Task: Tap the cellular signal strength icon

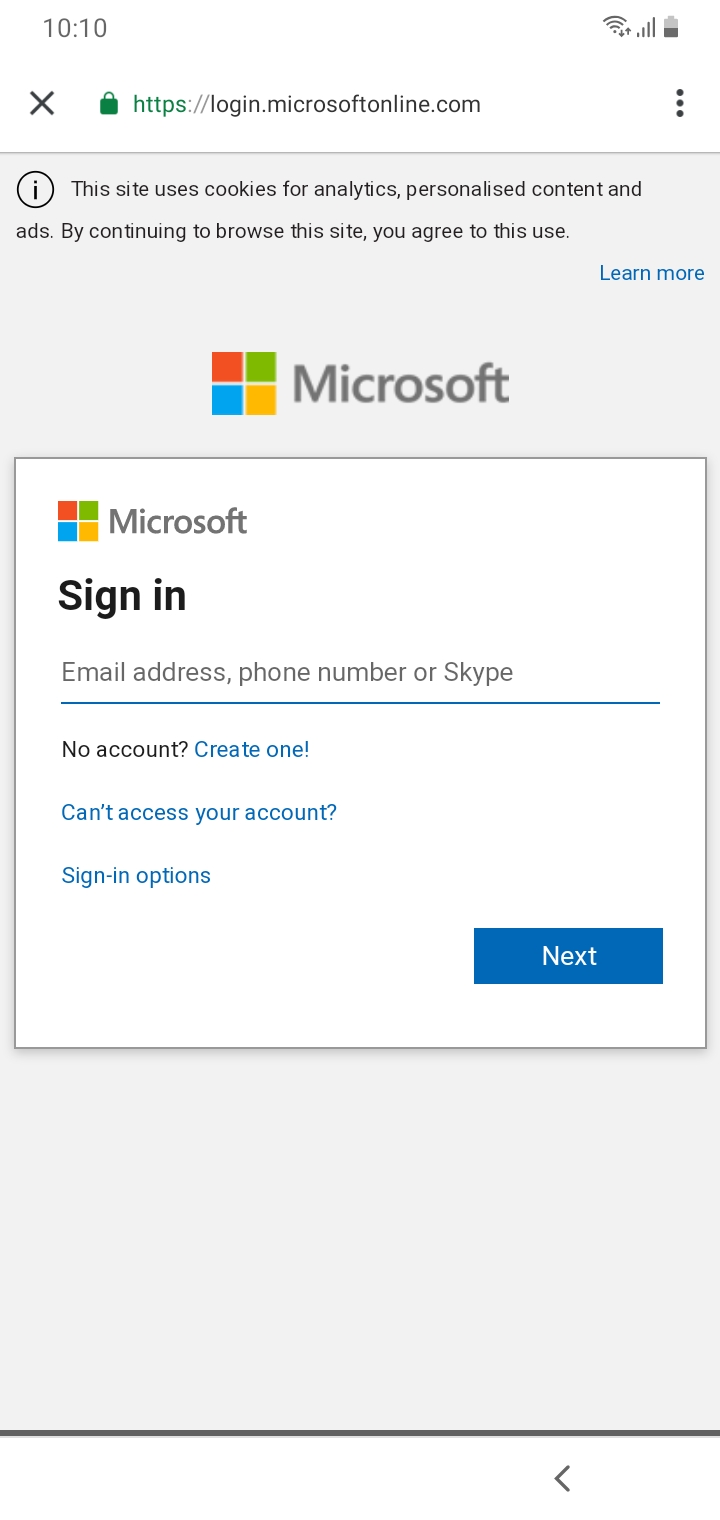Action: pyautogui.click(x=647, y=27)
